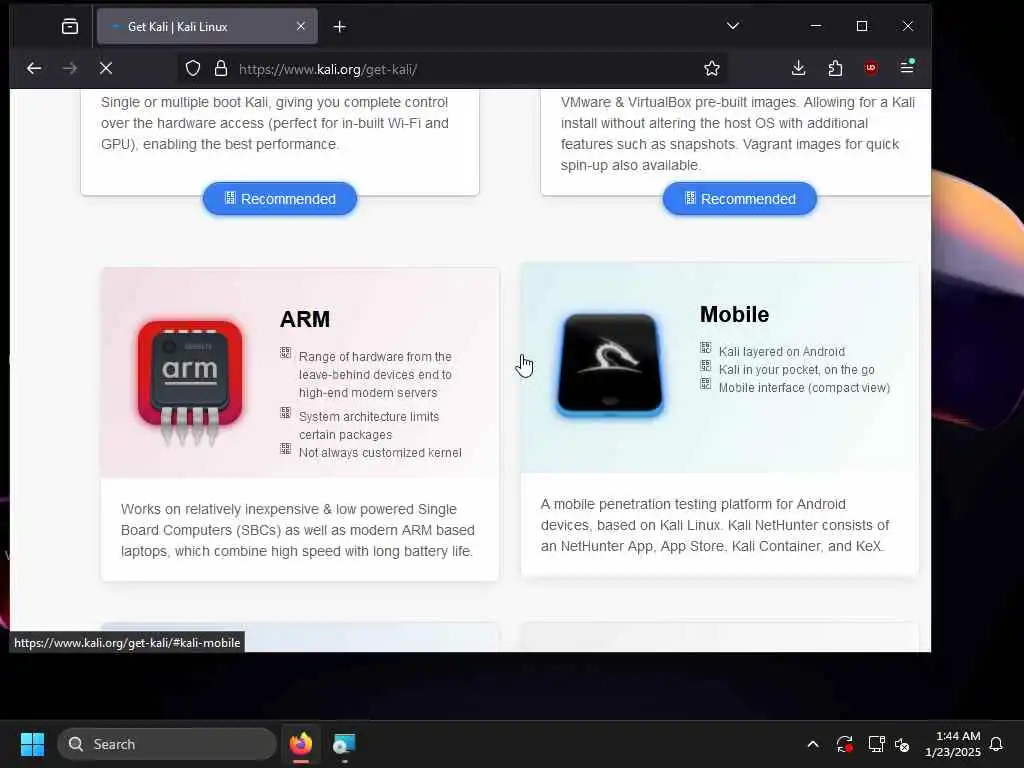
Task: Click 'Not always customized kernel' text
Action: coord(380,453)
